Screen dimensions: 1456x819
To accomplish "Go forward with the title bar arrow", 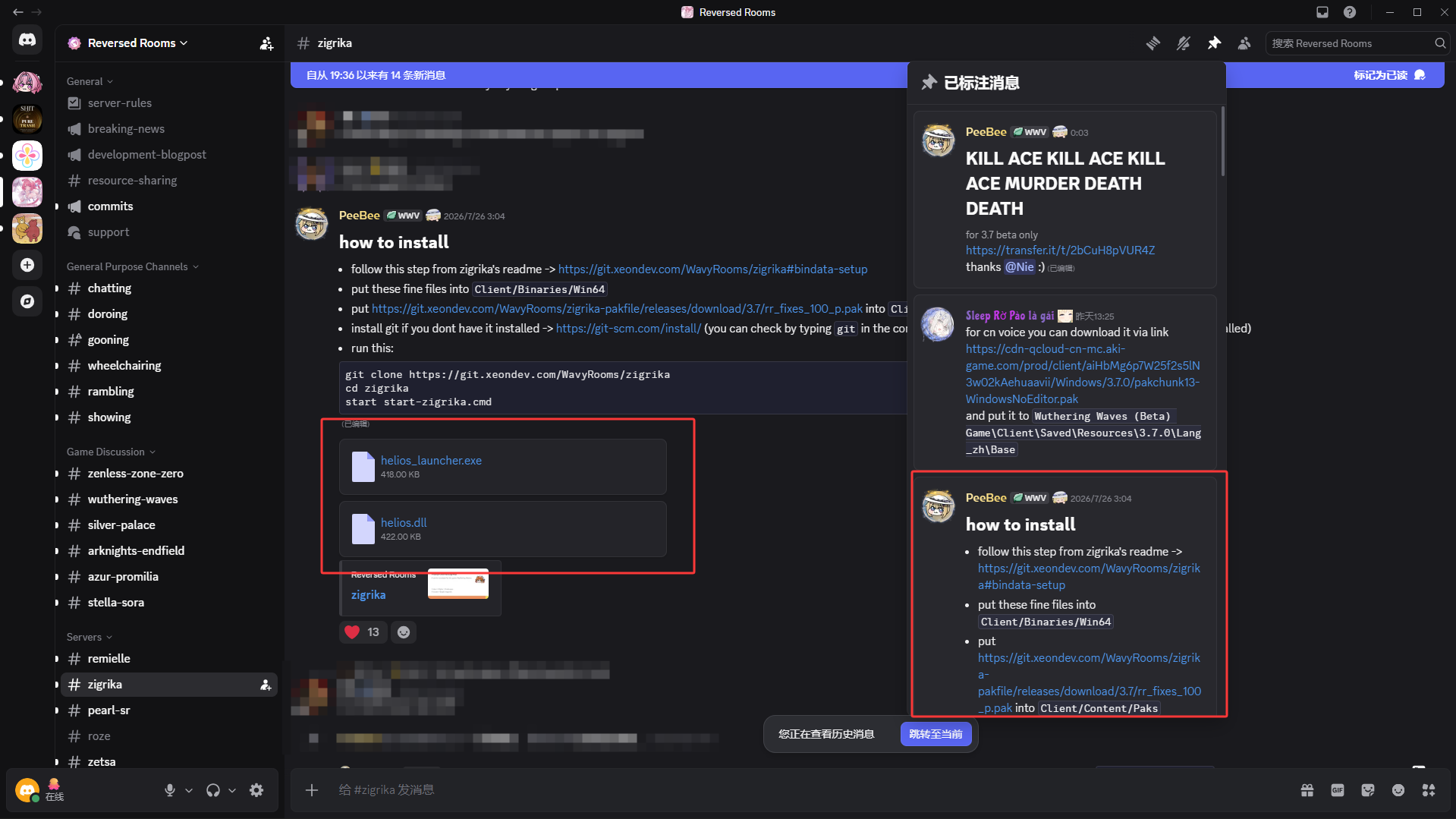I will click(36, 12).
